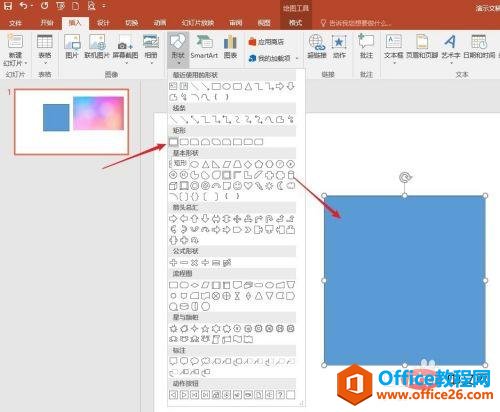Switch to the 幻灯片放映 (Slide Show) tab
This screenshot has width=500, height=412.
[198, 23]
